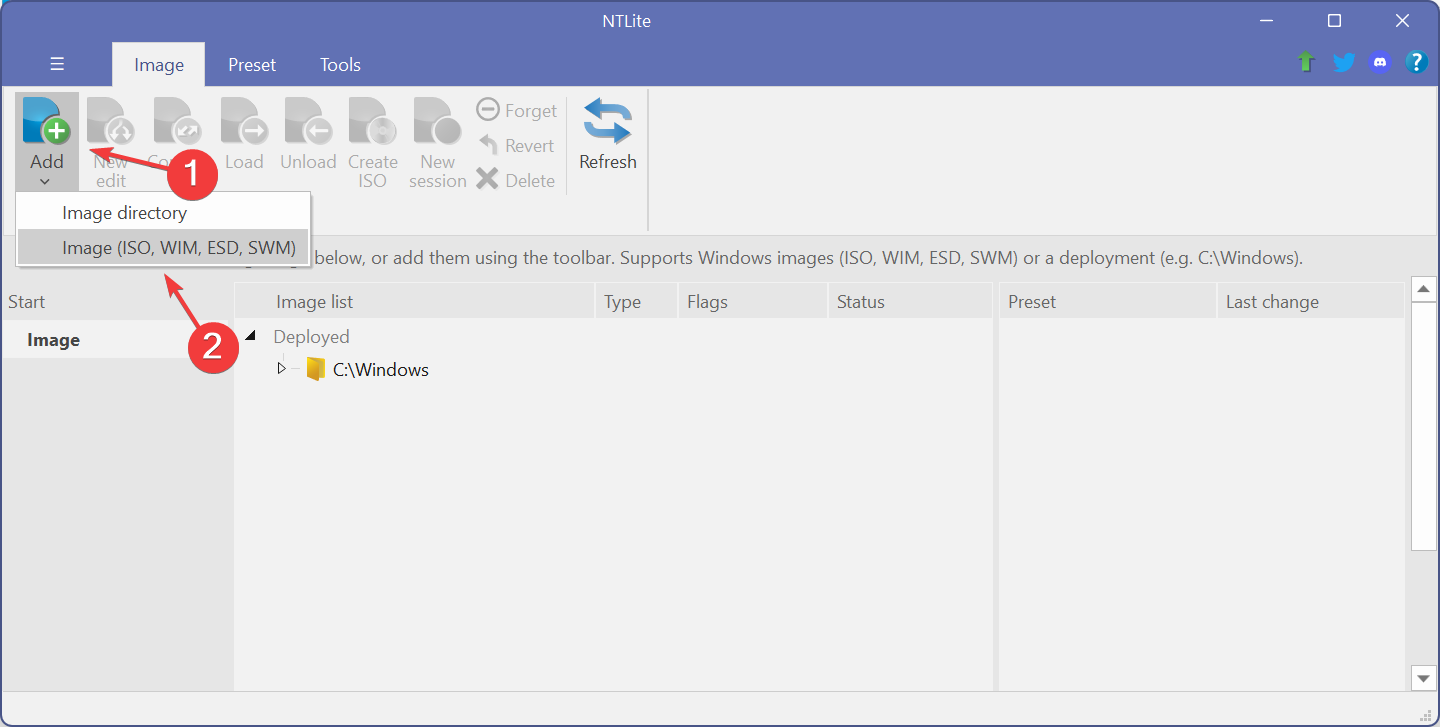Click the Flags column header
The image size is (1440, 727).
point(753,302)
